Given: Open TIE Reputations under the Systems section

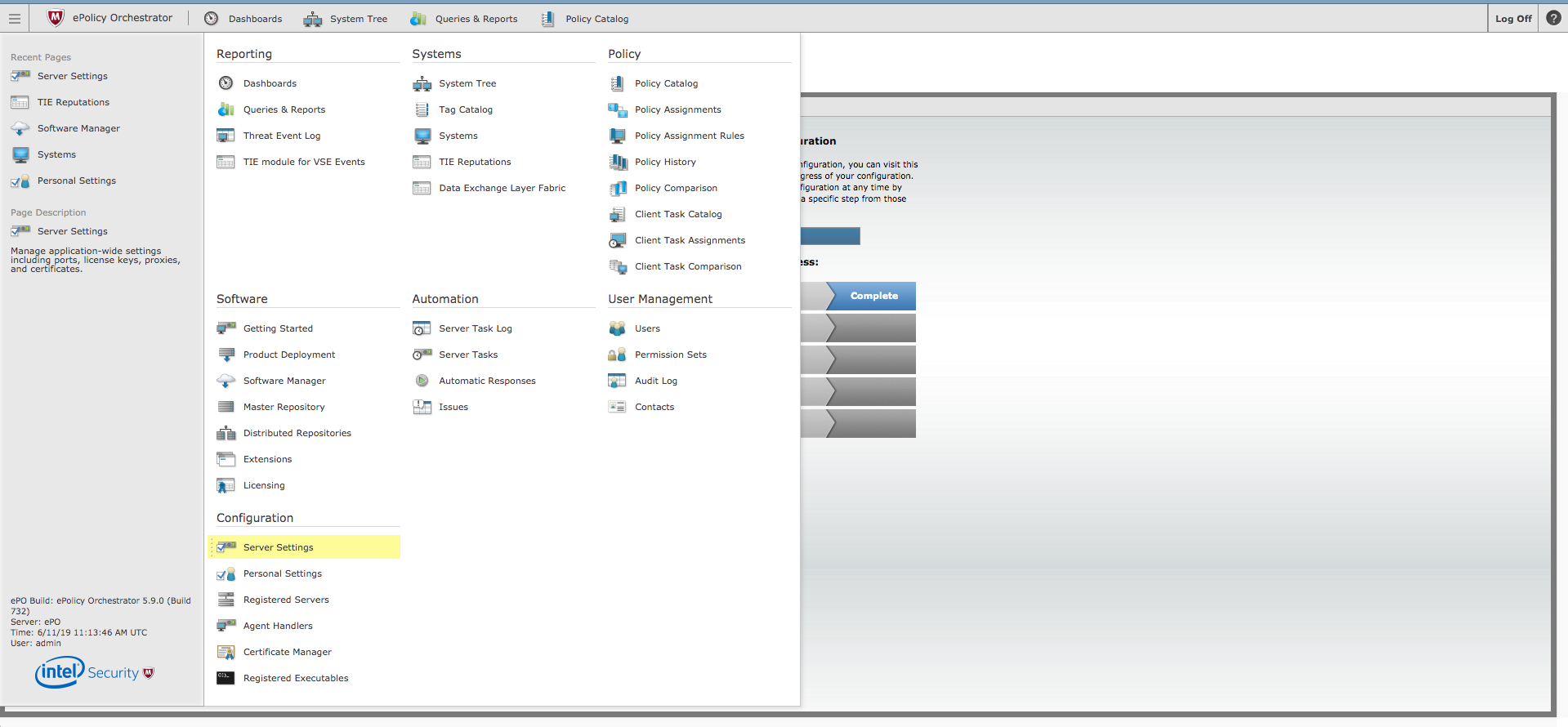Looking at the screenshot, I should pos(475,162).
